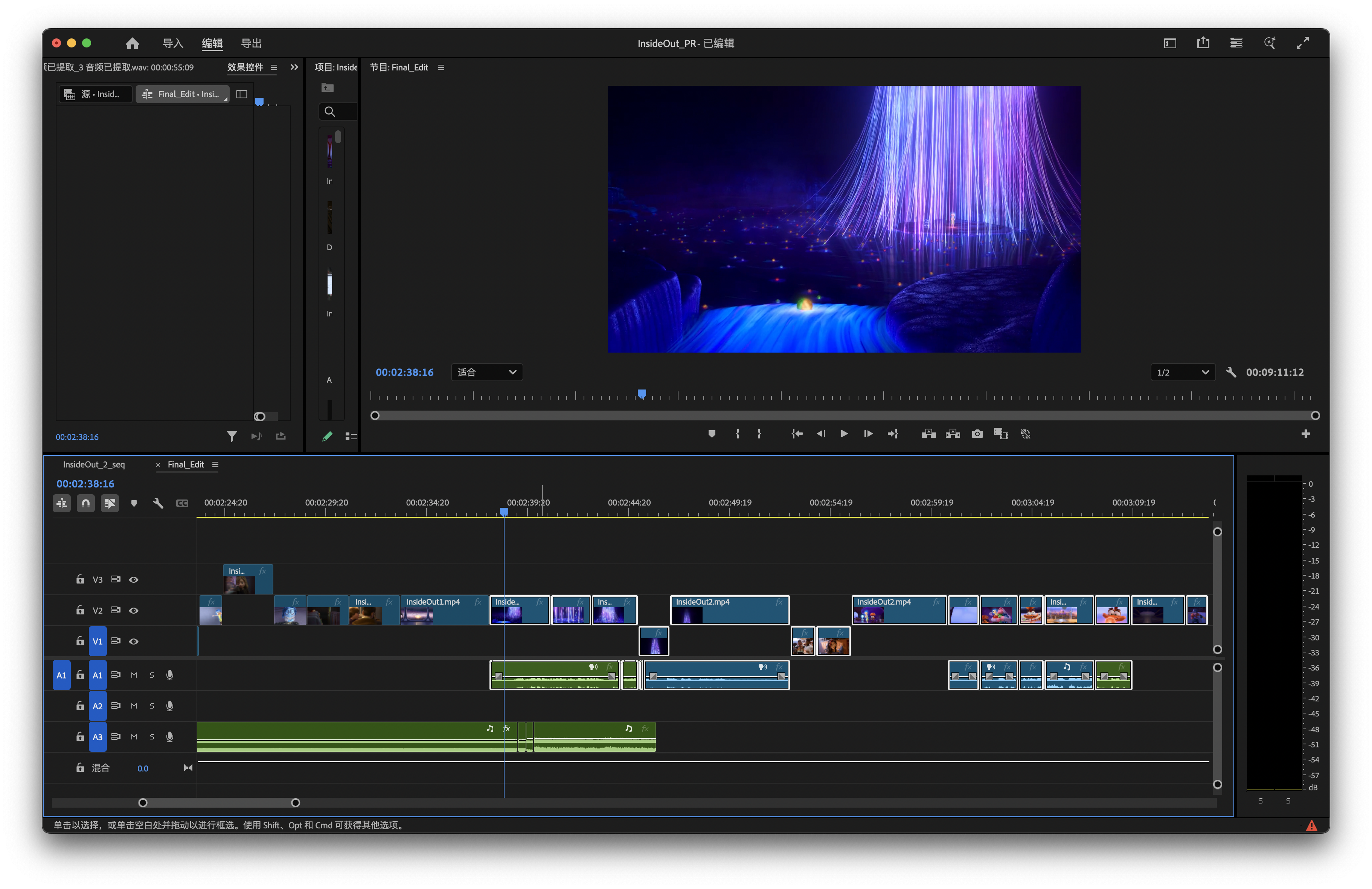The height and width of the screenshot is (889, 1372).
Task: Open the search help icon in title bar
Action: [1269, 43]
